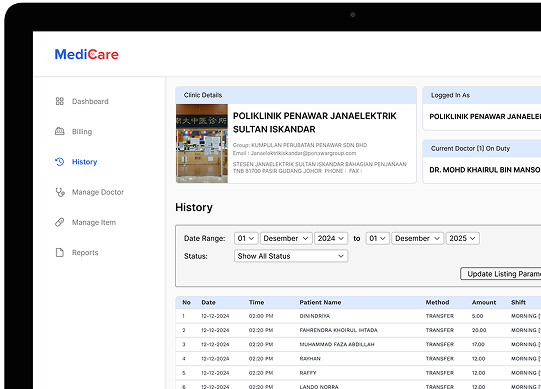Go to the Reports section

click(85, 253)
